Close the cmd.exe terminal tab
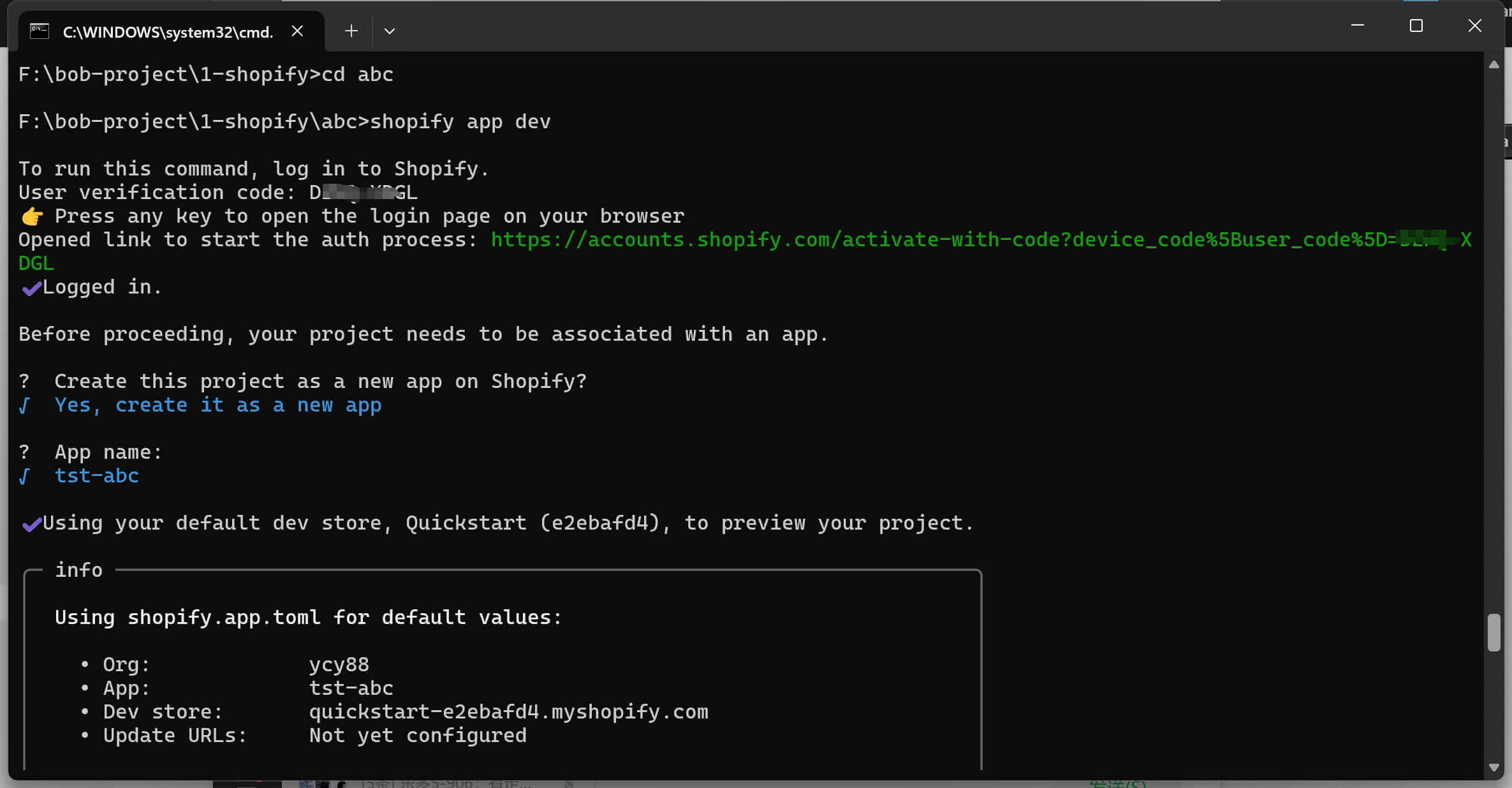This screenshot has width=1512, height=788. [297, 31]
